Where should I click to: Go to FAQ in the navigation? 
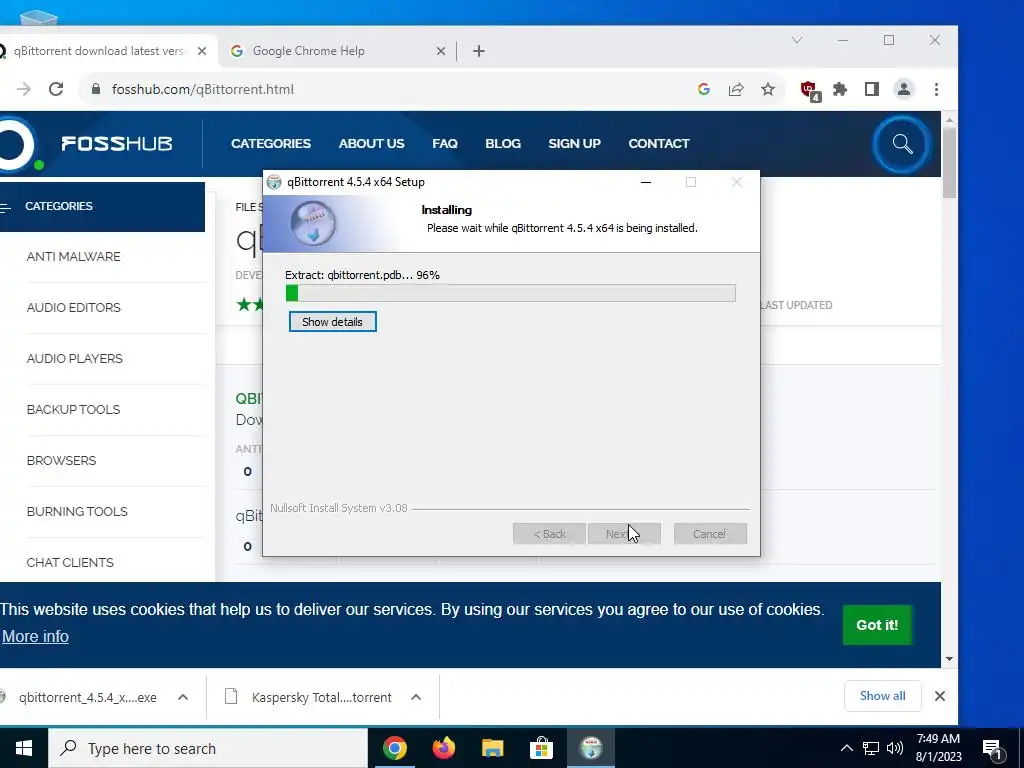[x=445, y=144]
